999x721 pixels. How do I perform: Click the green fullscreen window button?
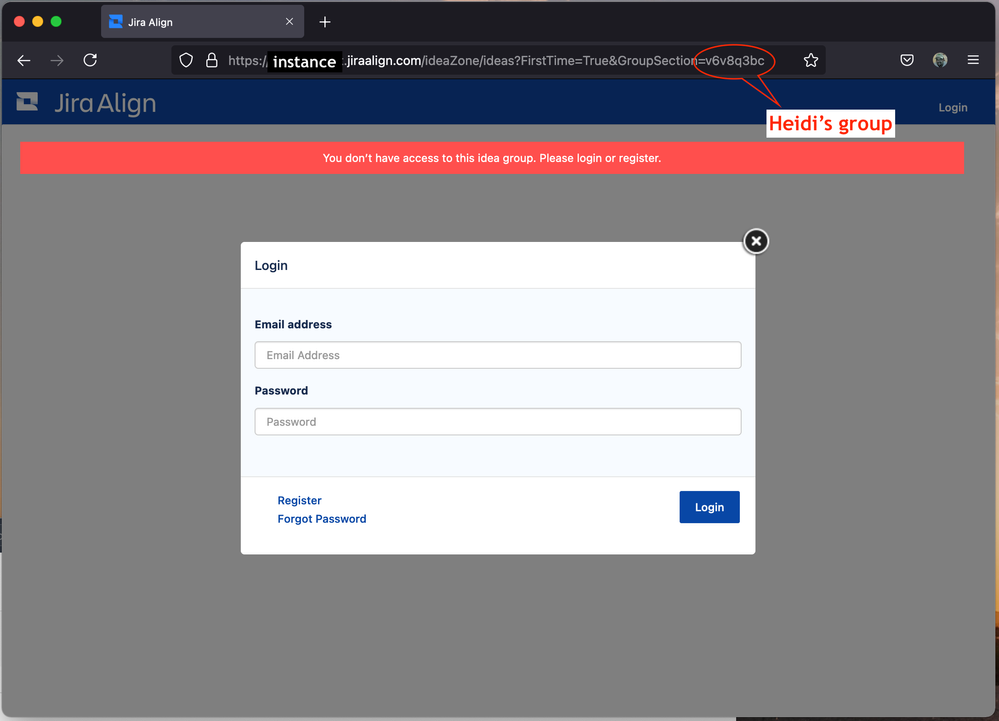tap(56, 22)
